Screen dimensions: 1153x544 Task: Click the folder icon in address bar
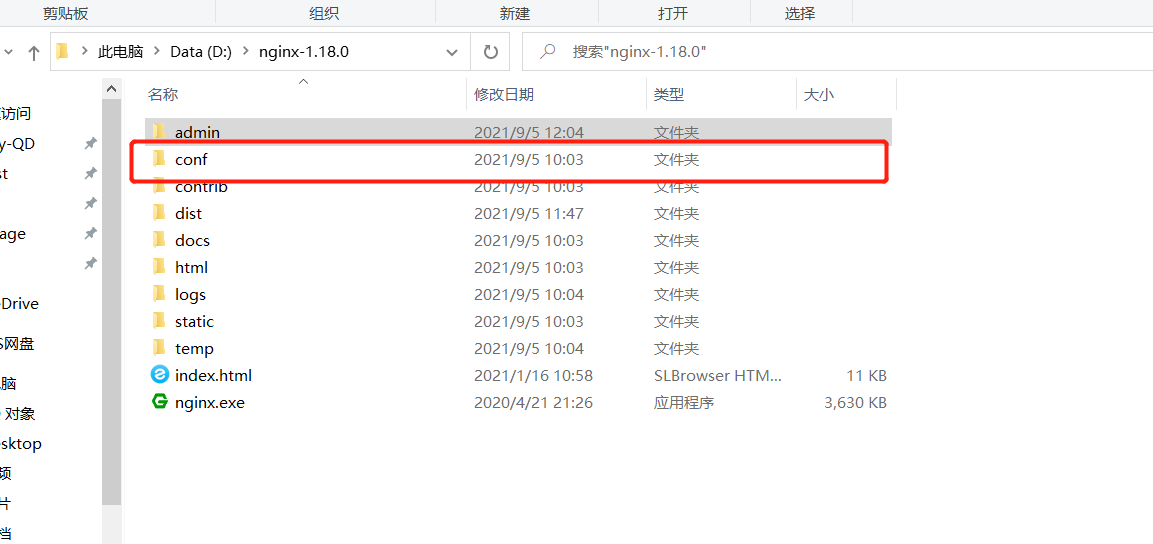pyautogui.click(x=63, y=51)
